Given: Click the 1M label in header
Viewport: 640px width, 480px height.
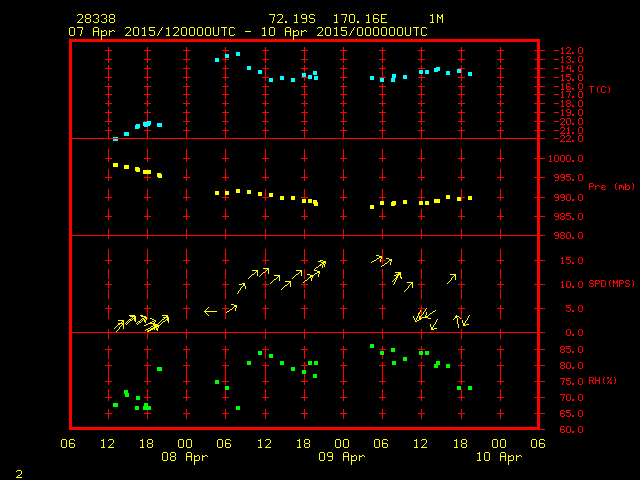Looking at the screenshot, I should [x=436, y=19].
